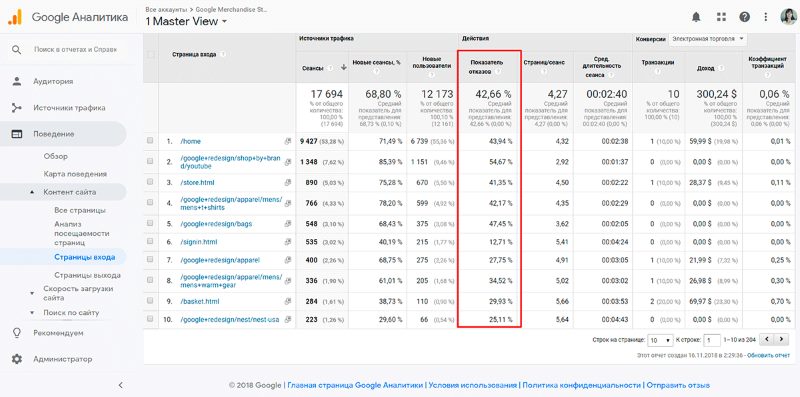Open nest-usa page in new window icon
The height and width of the screenshot is (397, 800).
(x=288, y=319)
